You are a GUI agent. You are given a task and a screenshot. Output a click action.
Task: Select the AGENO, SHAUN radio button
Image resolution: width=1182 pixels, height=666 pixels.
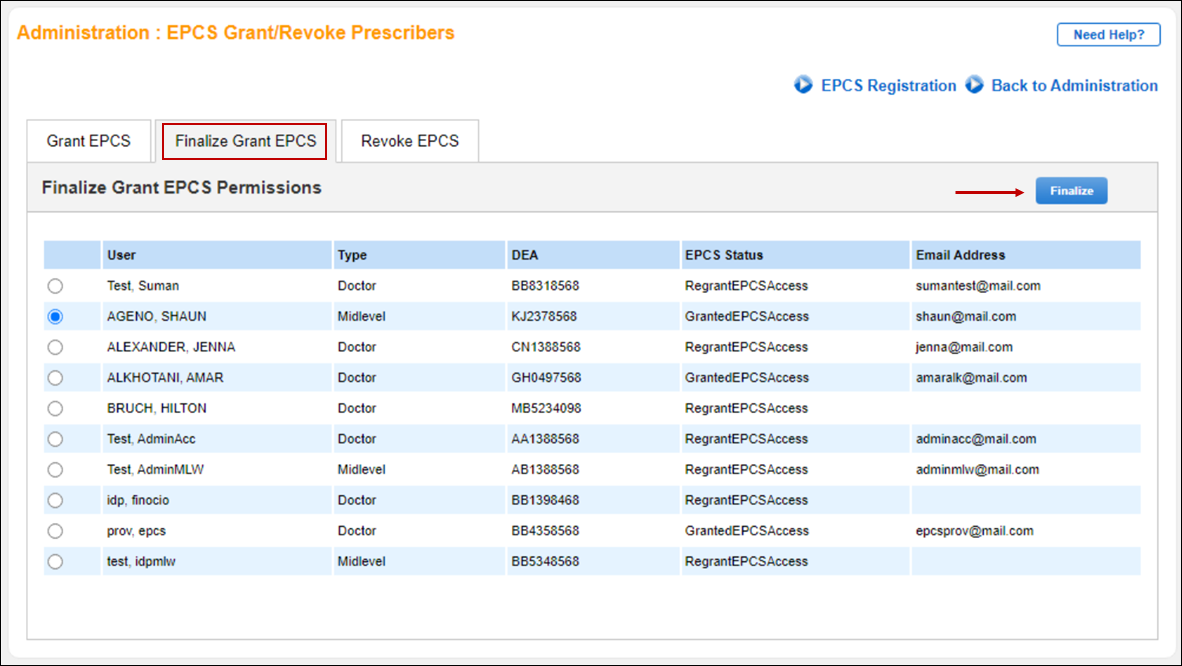tap(55, 316)
